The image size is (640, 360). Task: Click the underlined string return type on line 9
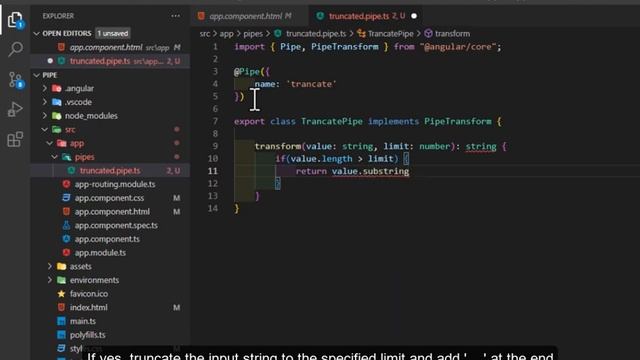tap(481, 146)
